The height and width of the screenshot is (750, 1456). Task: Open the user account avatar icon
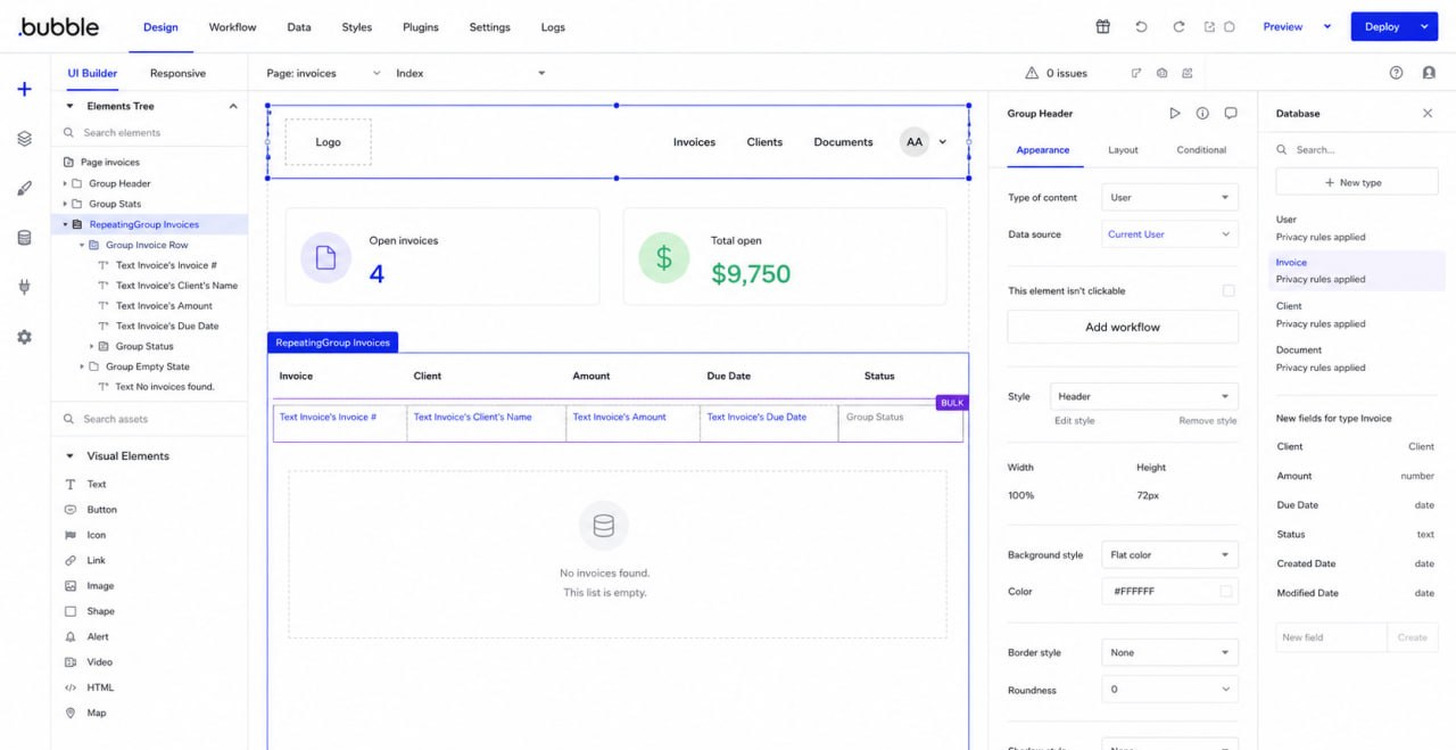point(1429,73)
